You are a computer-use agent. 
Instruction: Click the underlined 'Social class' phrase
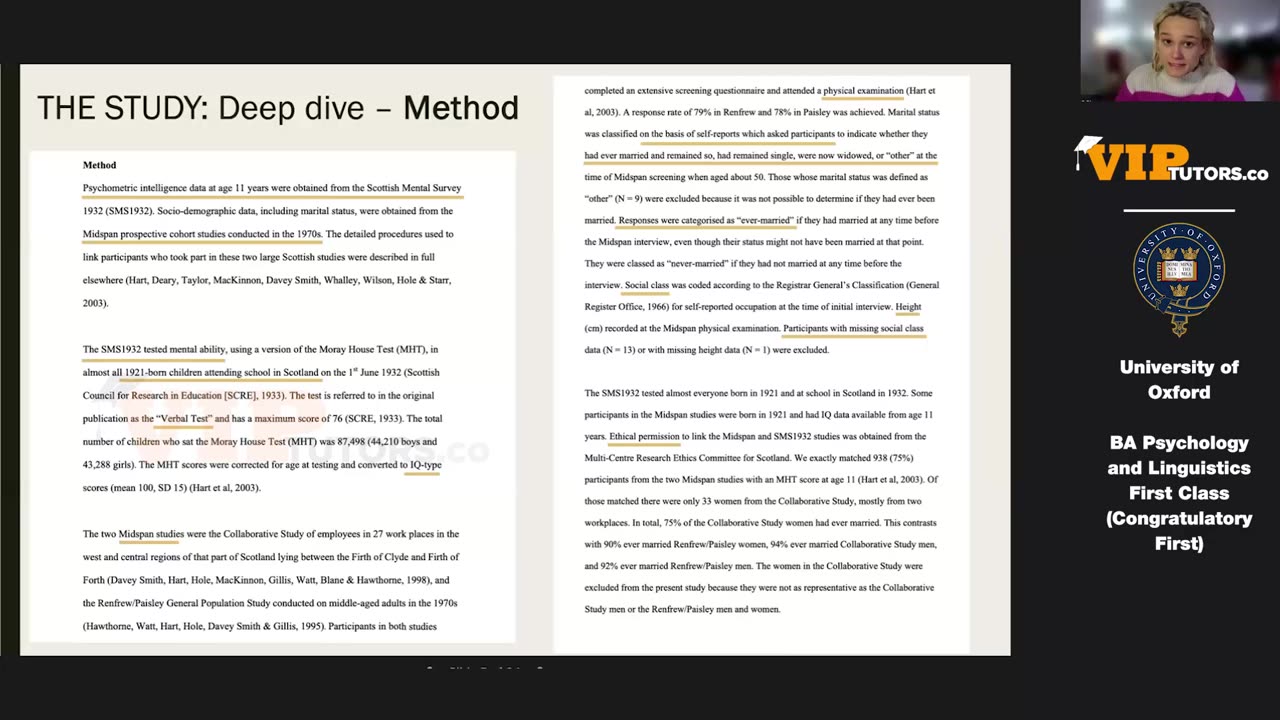pyautogui.click(x=646, y=285)
